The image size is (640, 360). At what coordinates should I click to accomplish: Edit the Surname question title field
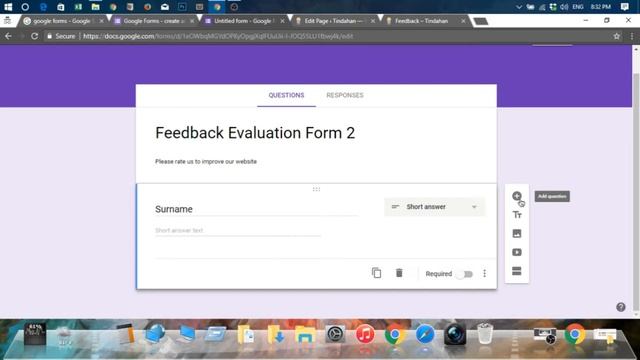256,209
